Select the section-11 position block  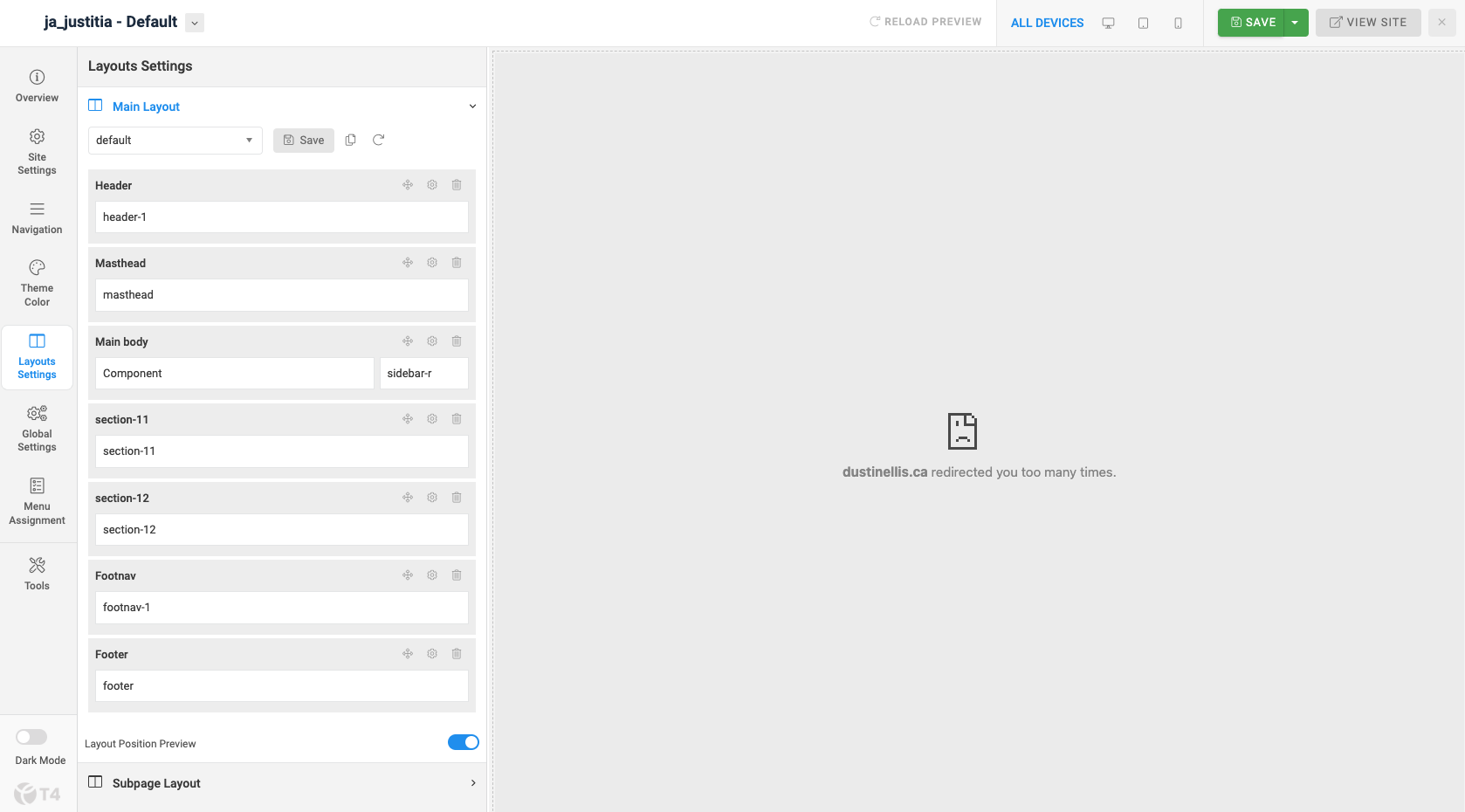282,451
